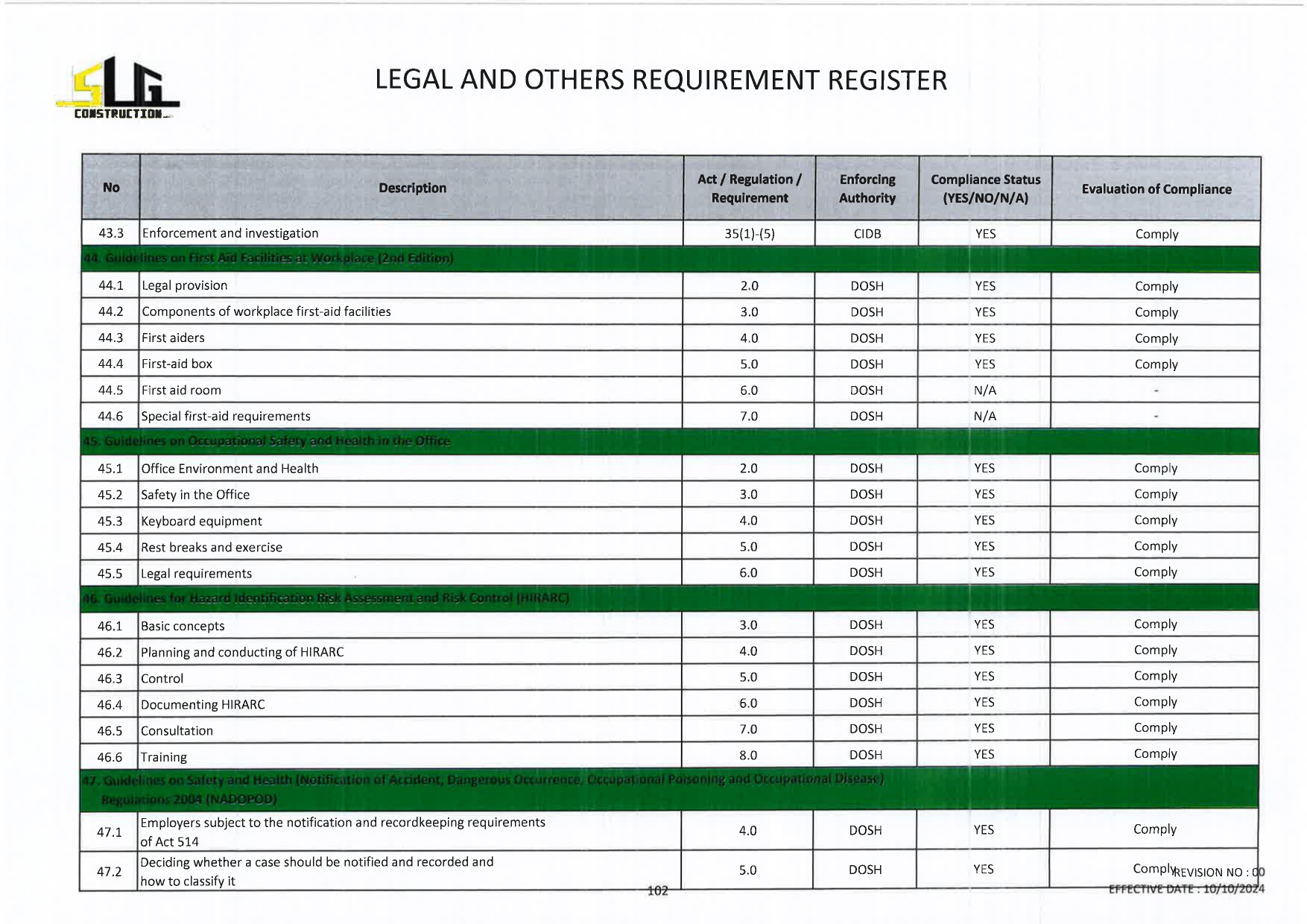
Task: Select the Enforcing Authority column header
Action: pyautogui.click(x=867, y=189)
